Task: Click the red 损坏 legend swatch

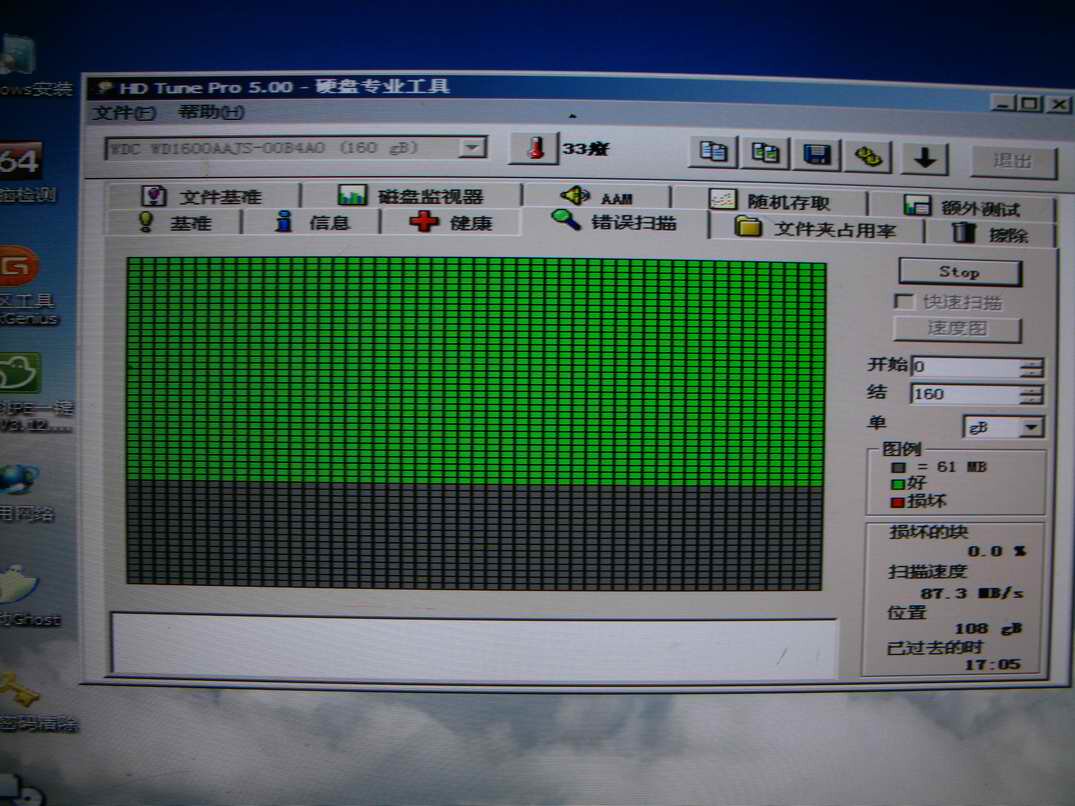Action: pyautogui.click(x=897, y=502)
